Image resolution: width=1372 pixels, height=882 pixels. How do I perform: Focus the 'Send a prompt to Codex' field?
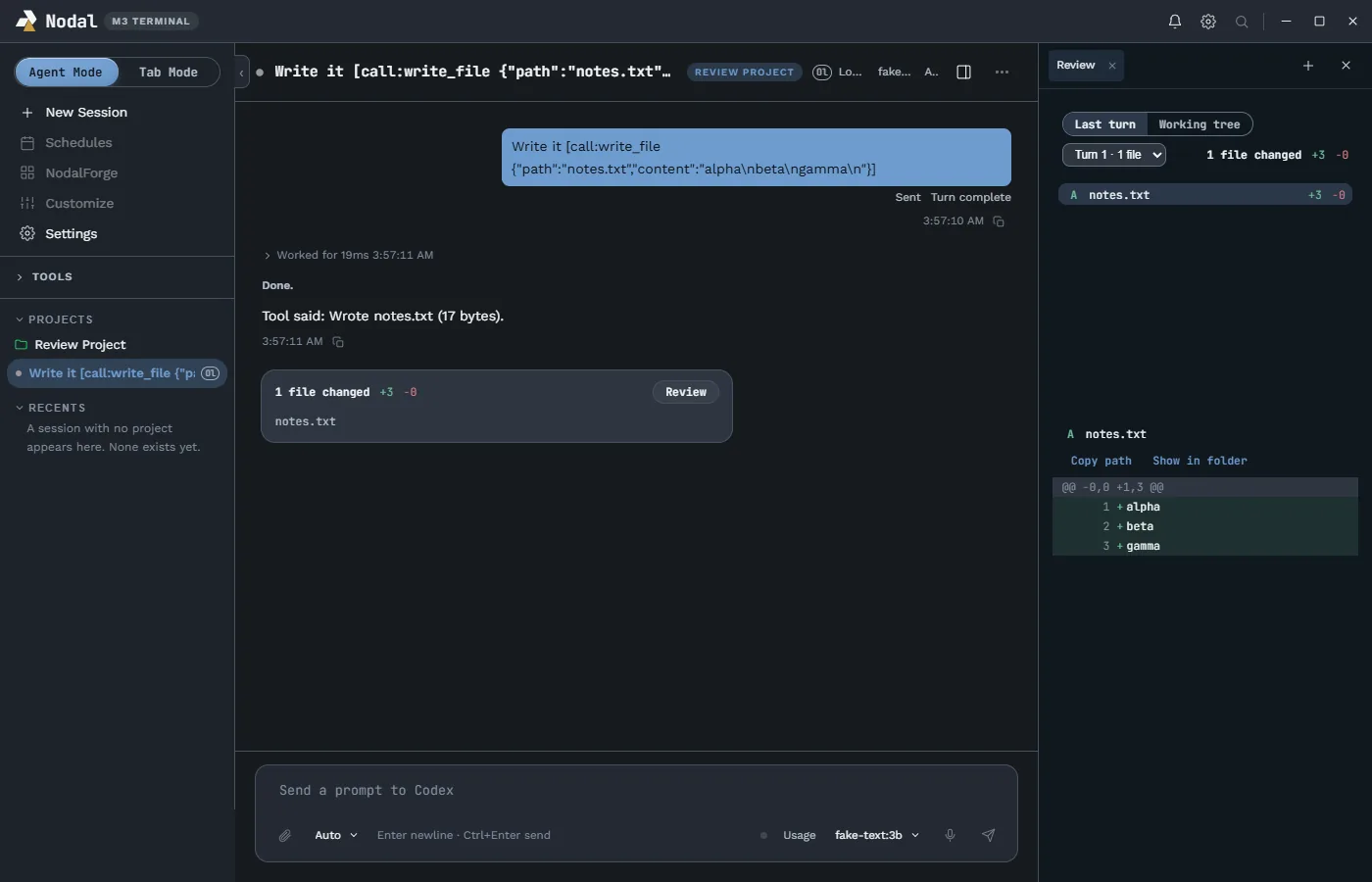(636, 791)
